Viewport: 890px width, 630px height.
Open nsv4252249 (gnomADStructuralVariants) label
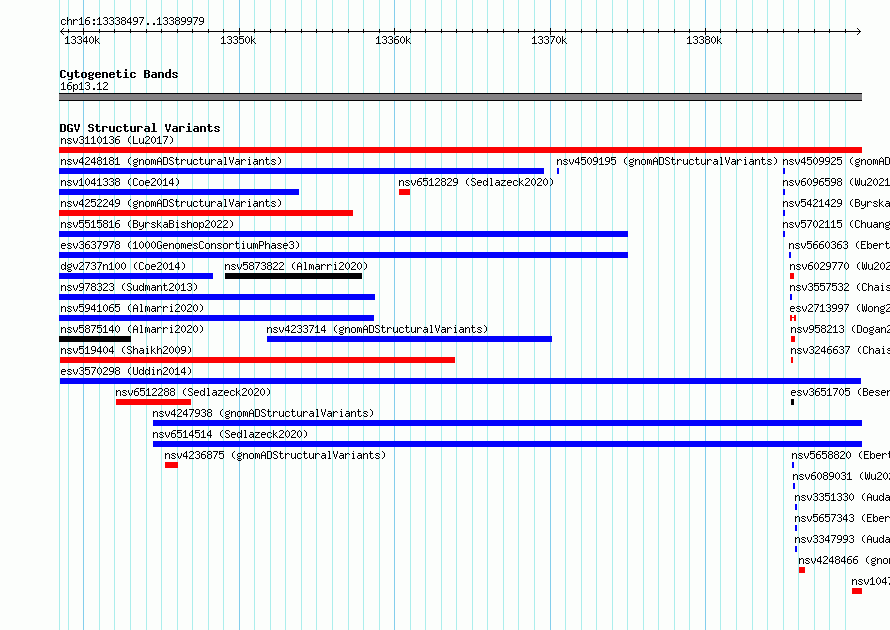(x=171, y=203)
